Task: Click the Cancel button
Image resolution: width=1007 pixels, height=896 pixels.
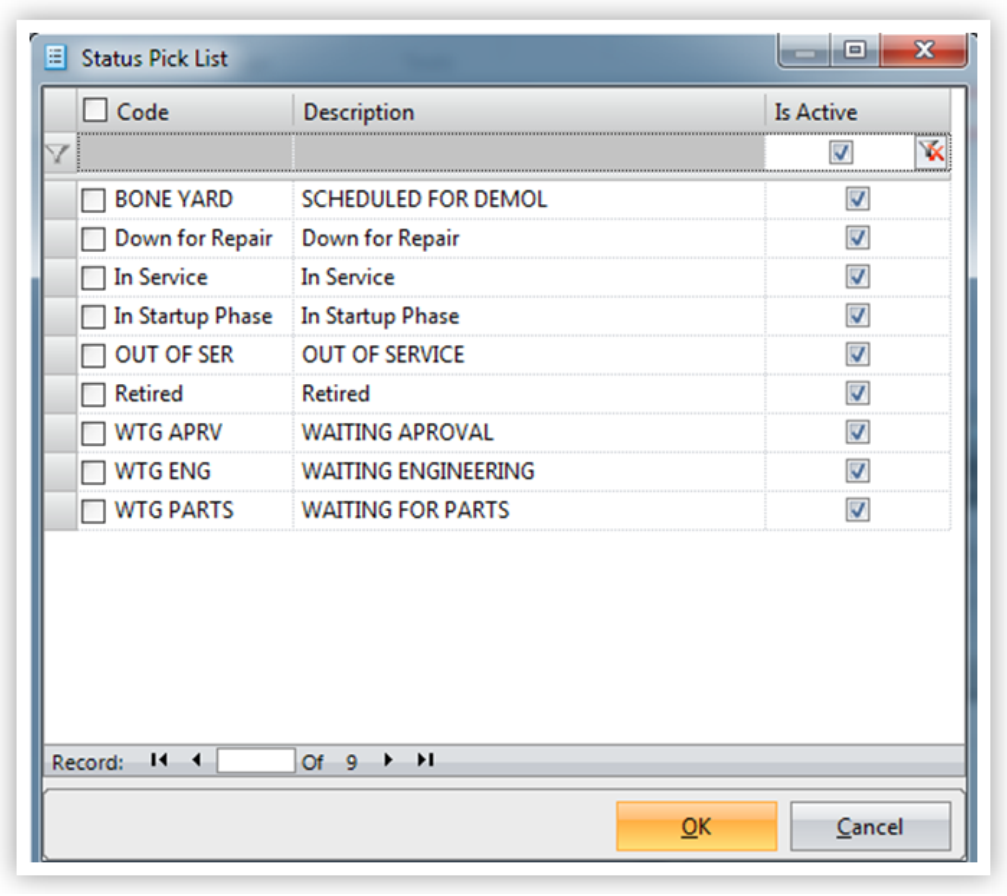Action: [869, 827]
